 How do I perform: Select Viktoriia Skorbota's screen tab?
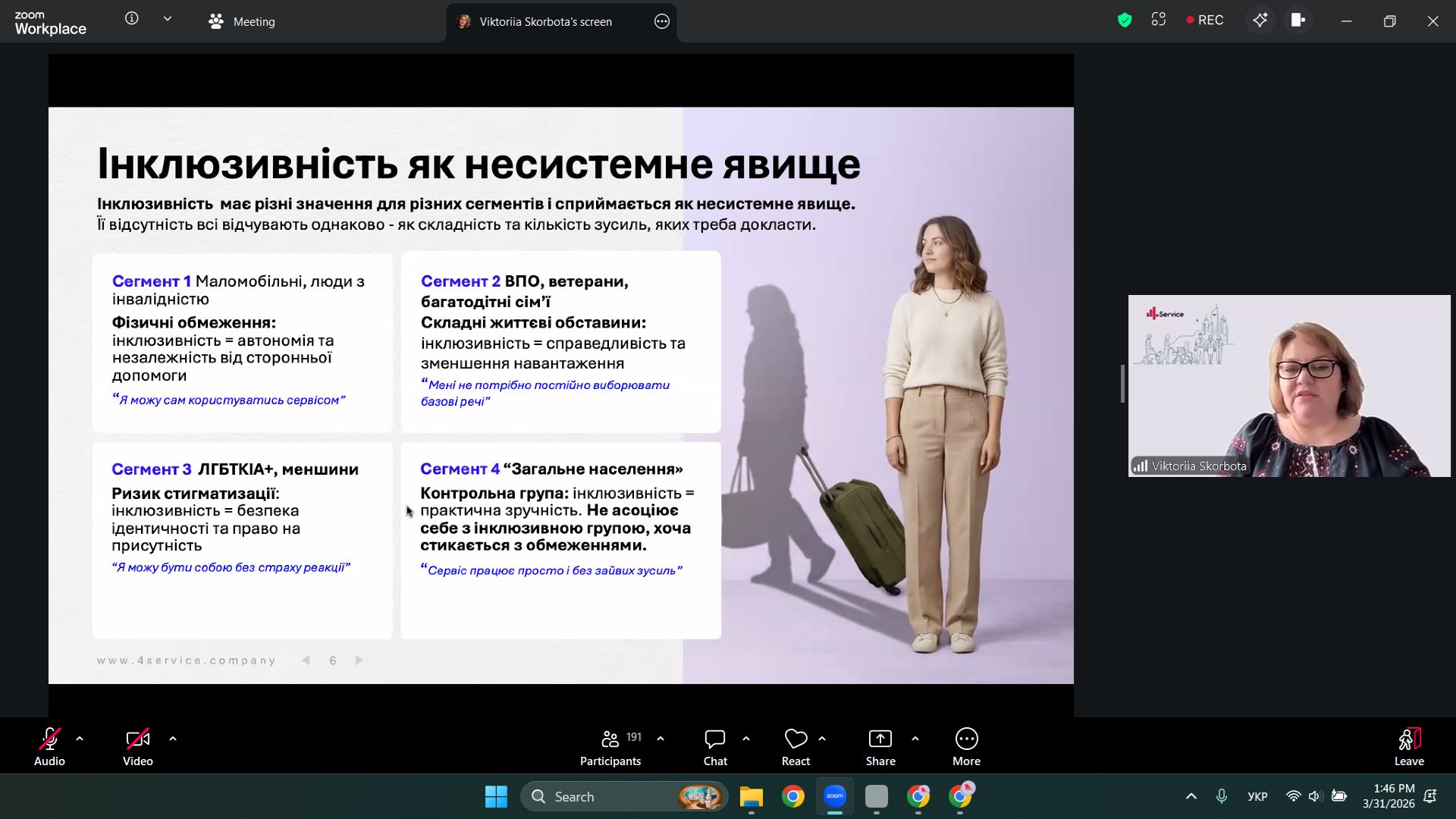pyautogui.click(x=544, y=22)
